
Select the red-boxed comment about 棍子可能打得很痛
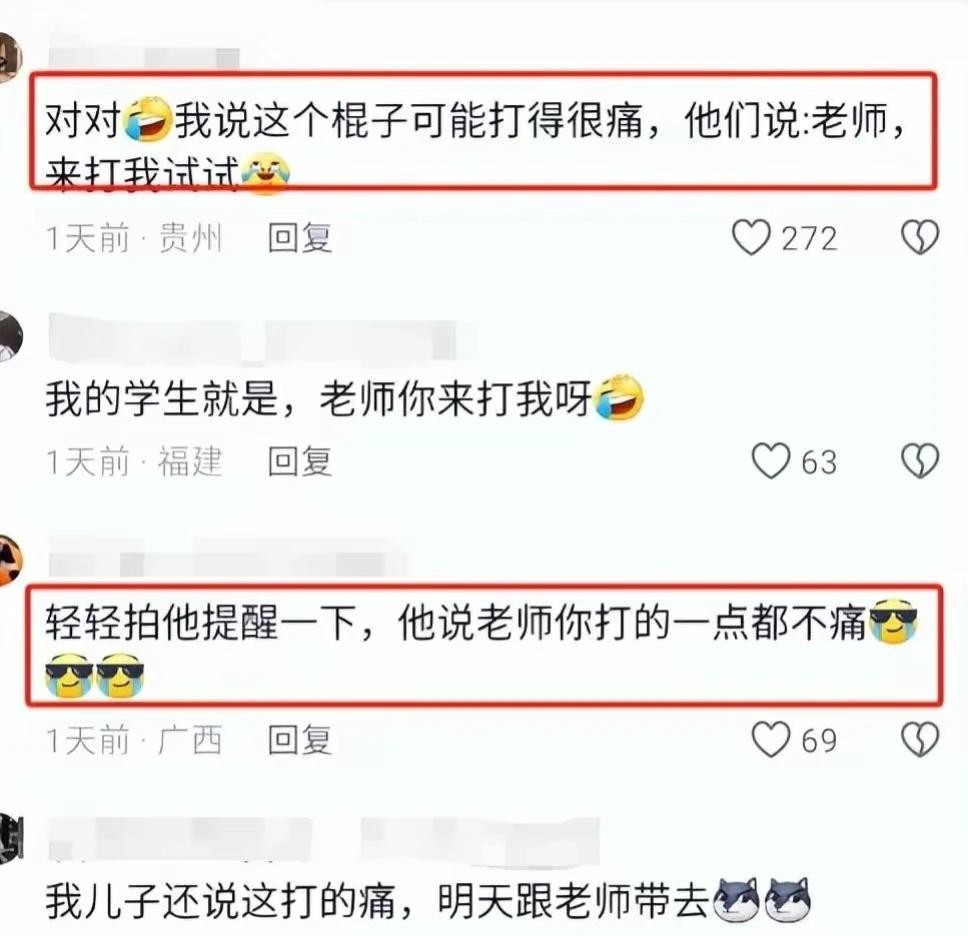(483, 131)
